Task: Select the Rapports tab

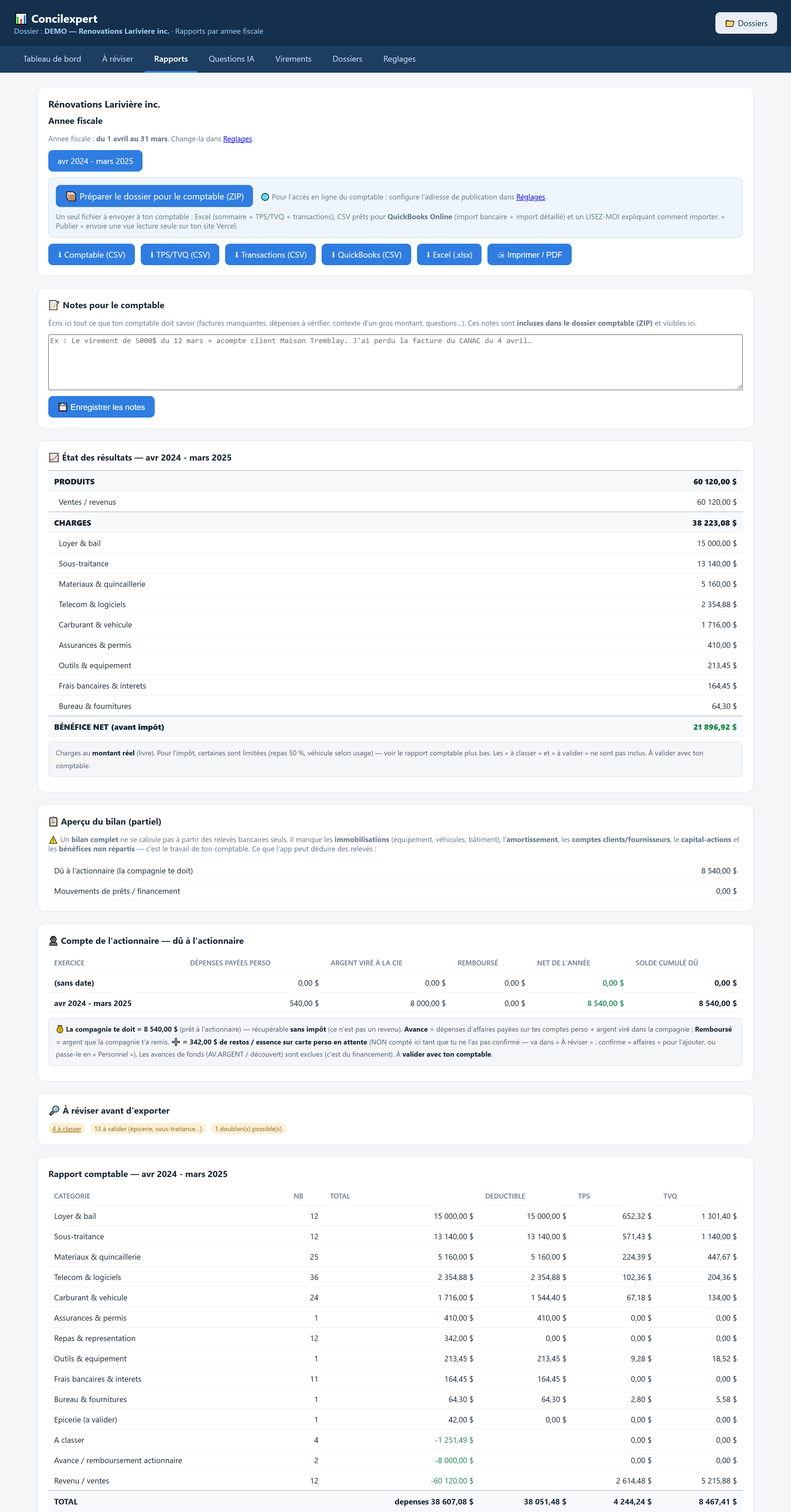Action: [171, 59]
